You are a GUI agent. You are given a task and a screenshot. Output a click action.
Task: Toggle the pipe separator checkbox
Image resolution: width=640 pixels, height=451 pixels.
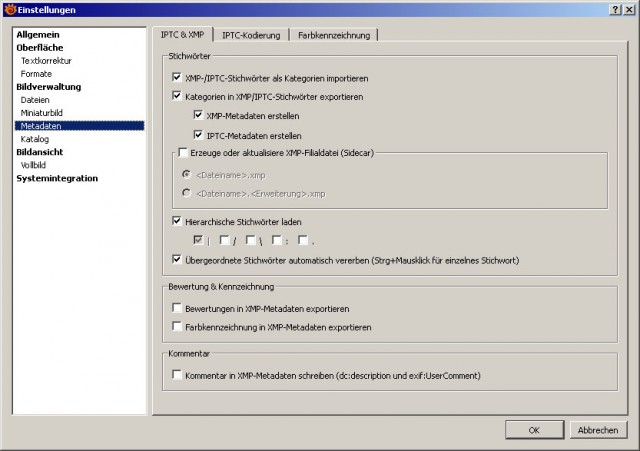click(x=198, y=240)
